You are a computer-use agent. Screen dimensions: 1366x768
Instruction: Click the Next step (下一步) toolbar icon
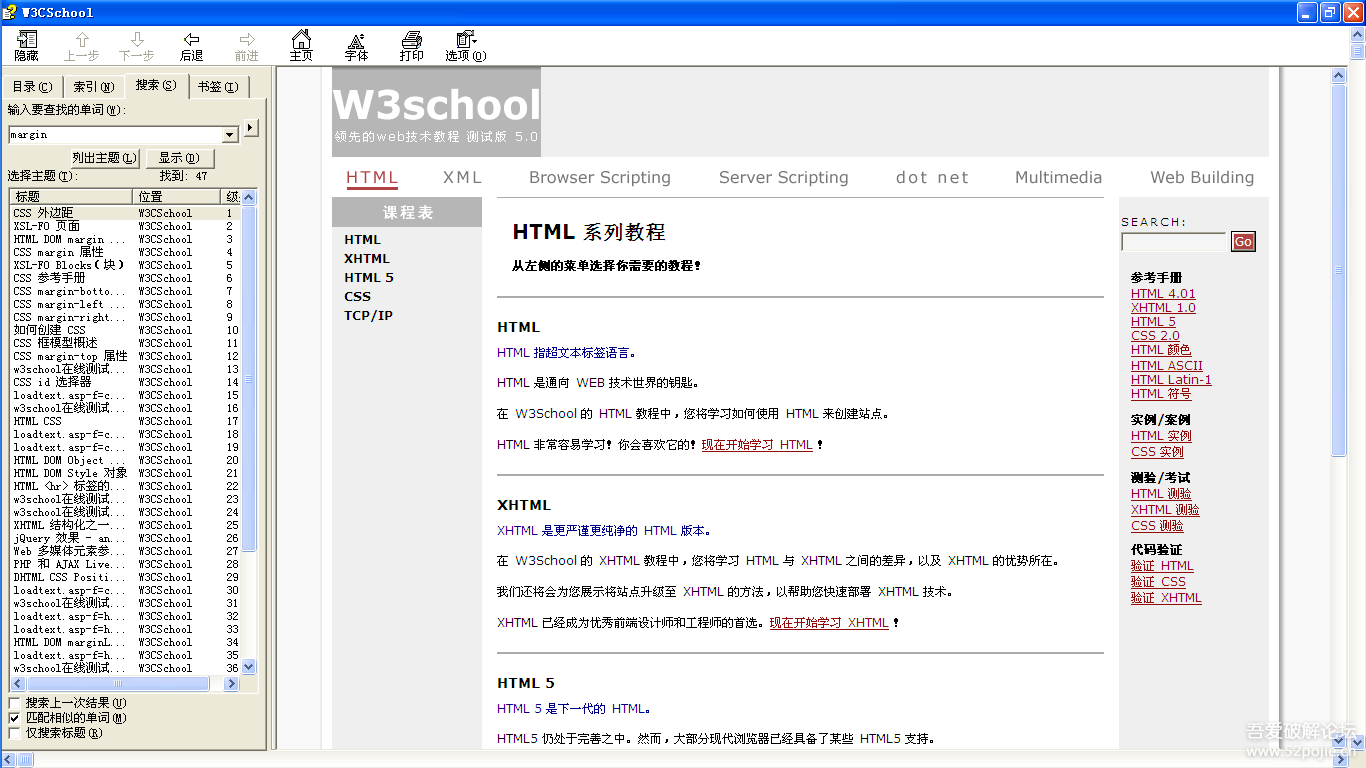[137, 46]
